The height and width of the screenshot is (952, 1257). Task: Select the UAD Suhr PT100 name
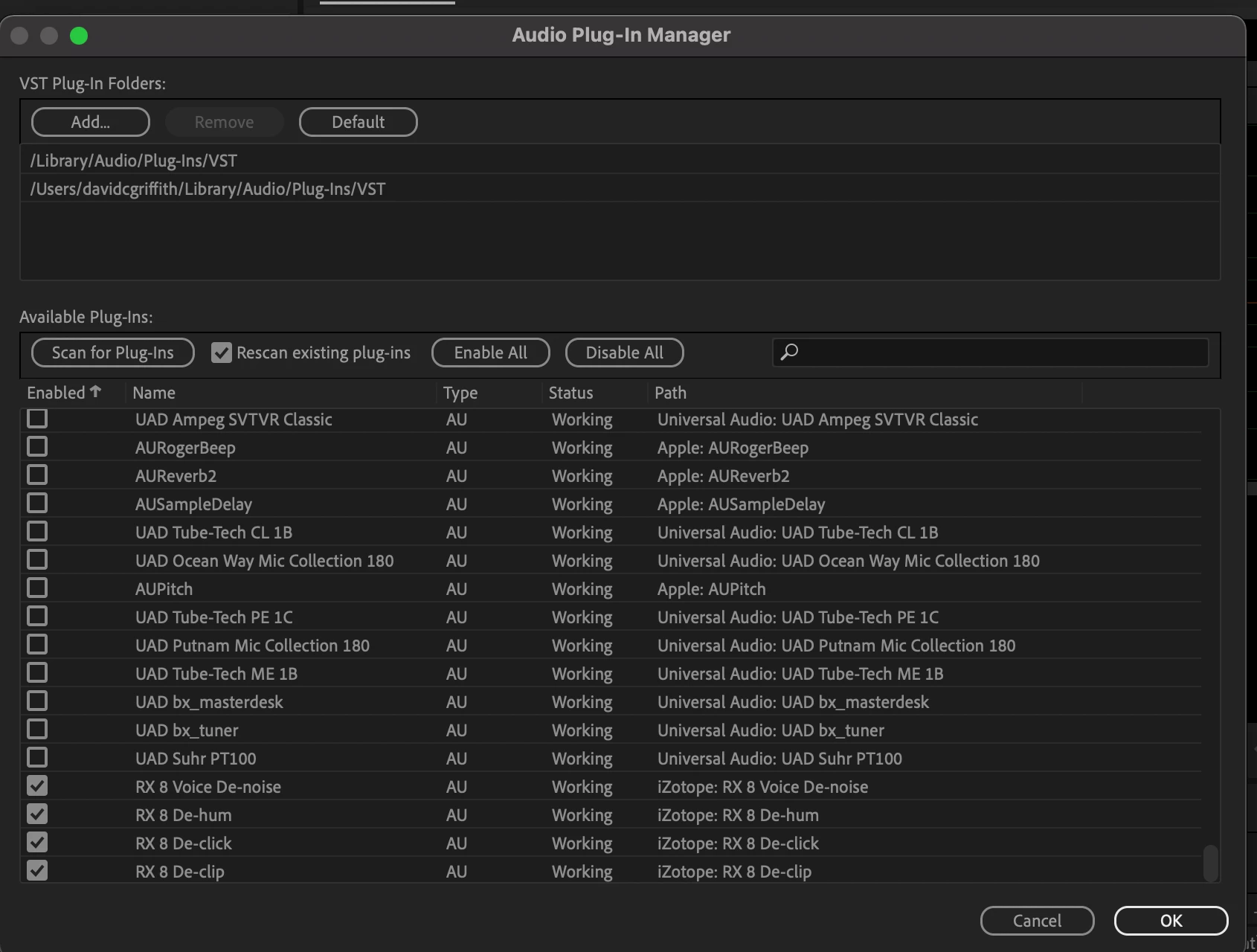(x=196, y=759)
